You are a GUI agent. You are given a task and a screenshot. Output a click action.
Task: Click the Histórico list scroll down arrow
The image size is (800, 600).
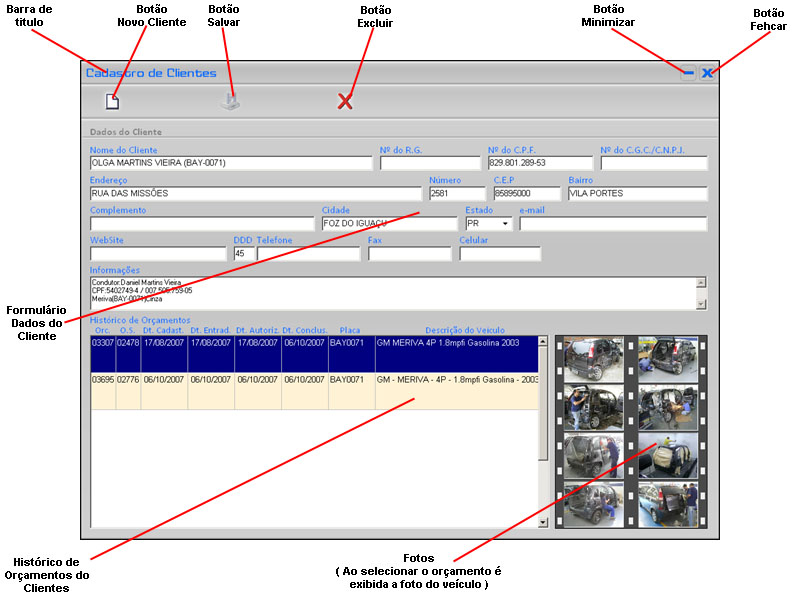pos(543,522)
